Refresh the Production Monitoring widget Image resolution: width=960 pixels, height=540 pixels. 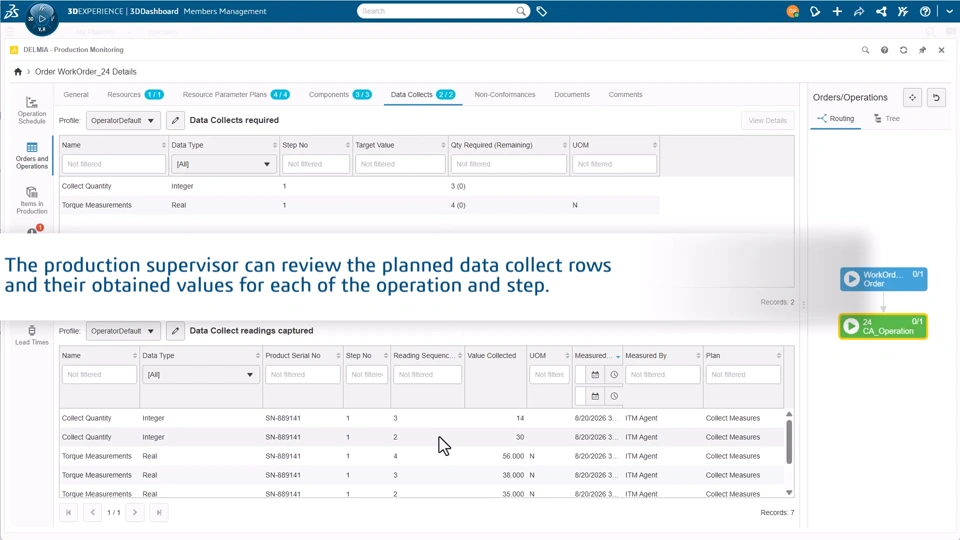point(903,50)
